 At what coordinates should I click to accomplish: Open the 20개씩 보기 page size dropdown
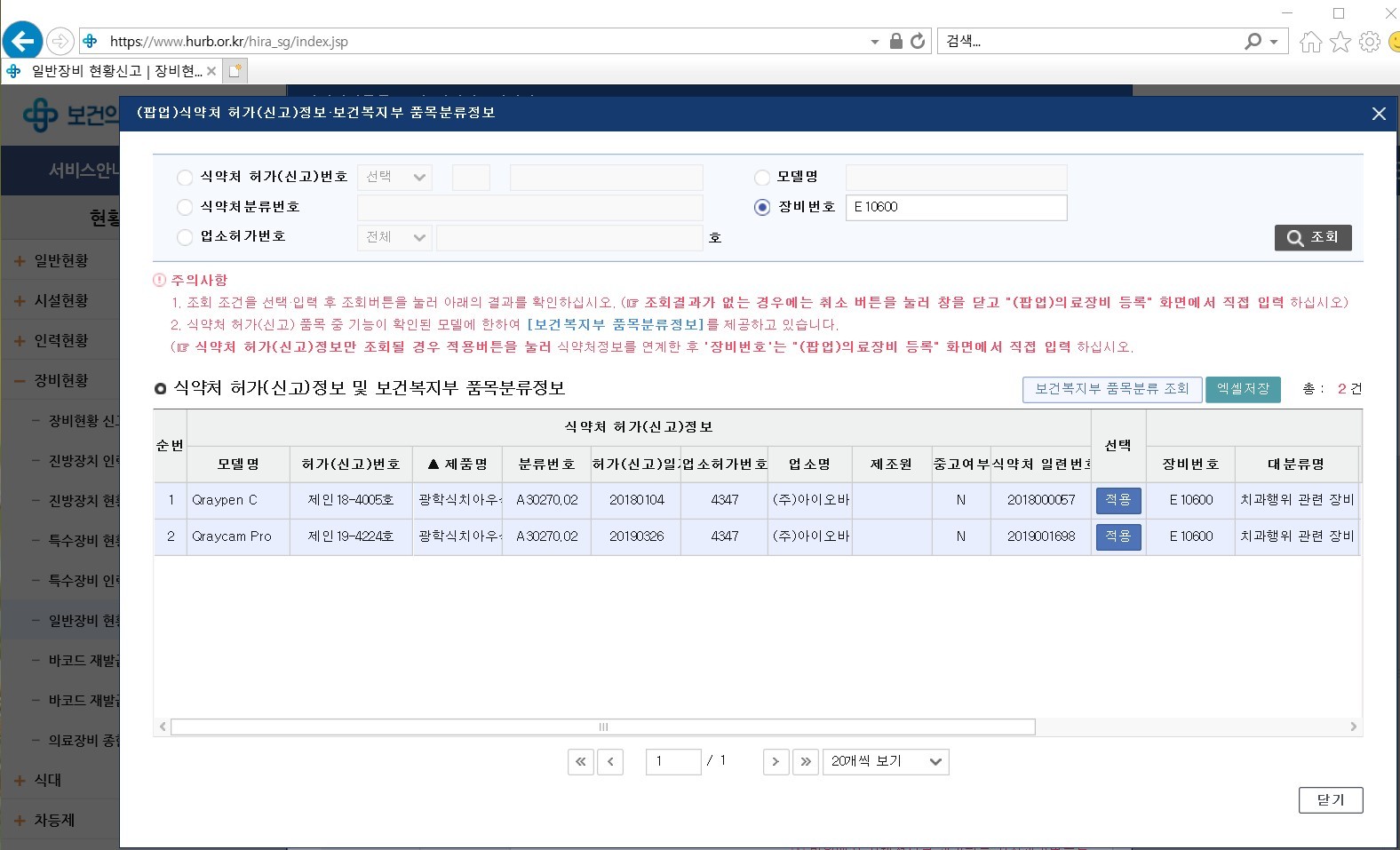click(886, 761)
